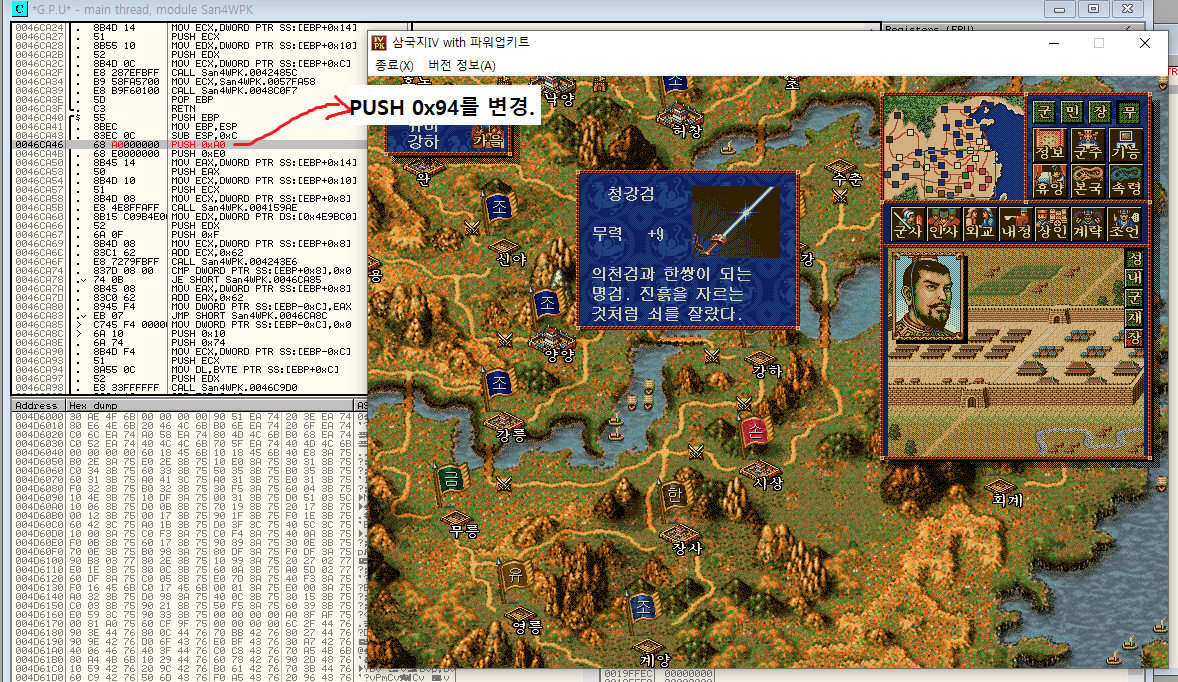Screen dimensions: 1178x682
Task: Switch to the 민 tab
Action: pyautogui.click(x=1072, y=112)
